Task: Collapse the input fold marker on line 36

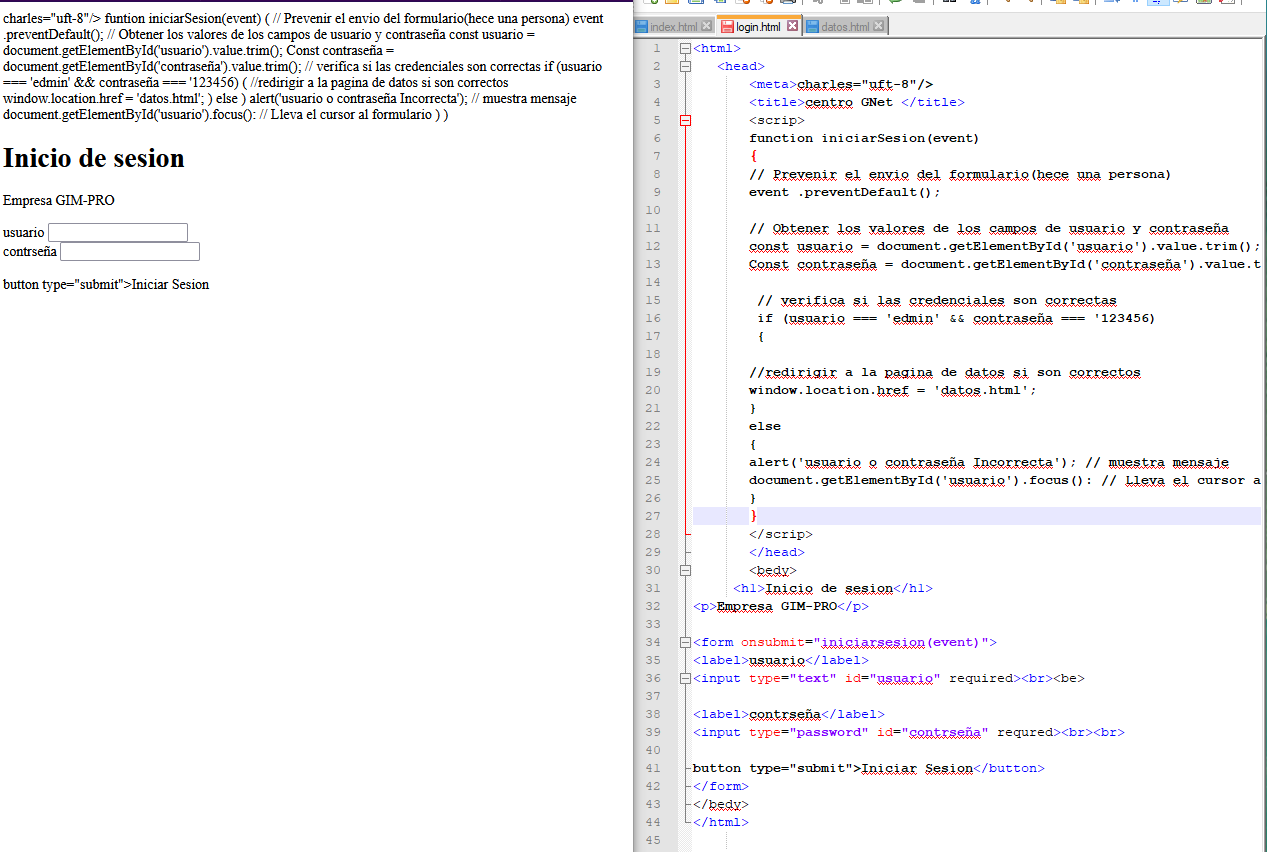Action: tap(685, 678)
